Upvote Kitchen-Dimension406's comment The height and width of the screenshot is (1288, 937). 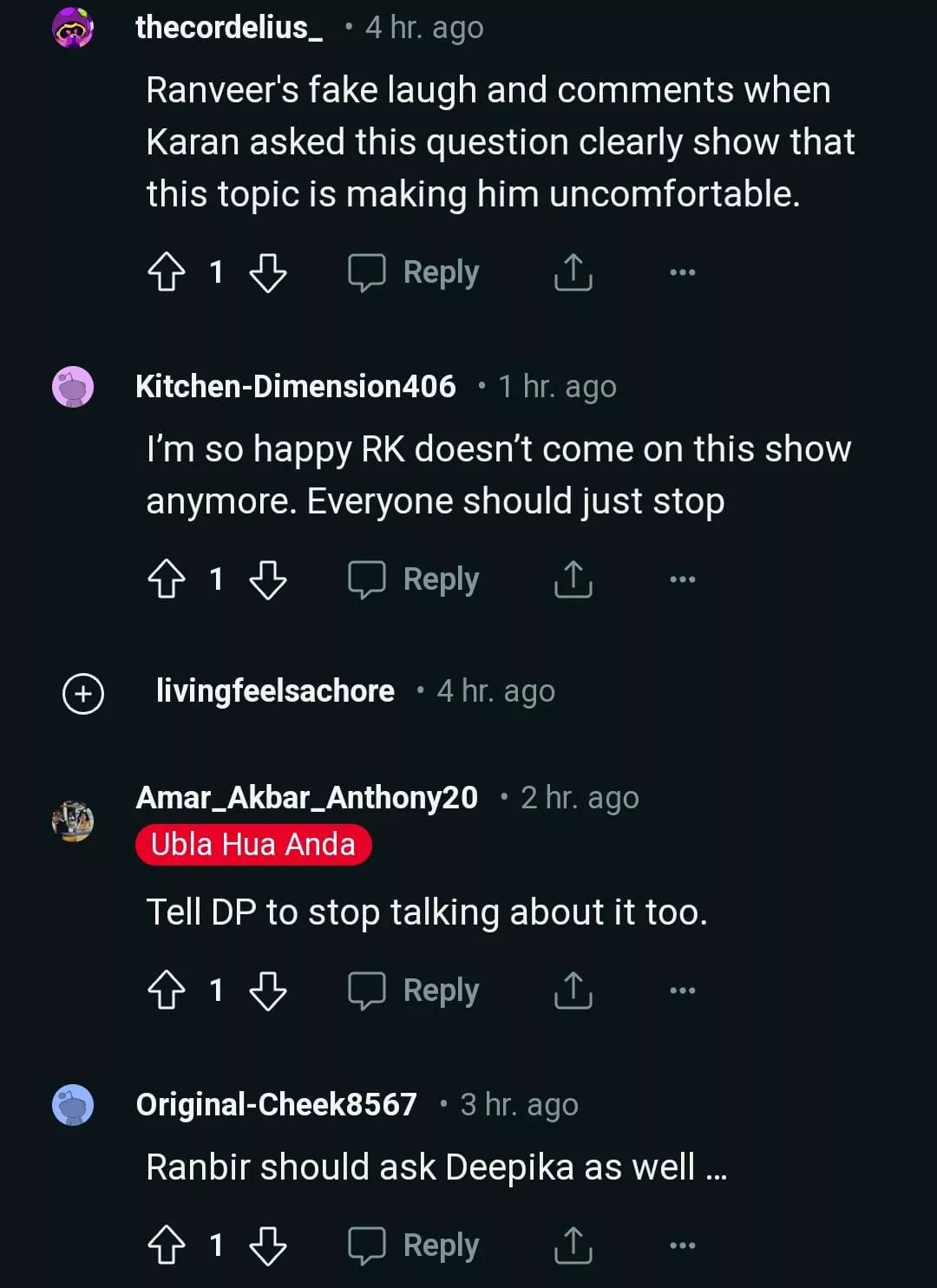[167, 579]
